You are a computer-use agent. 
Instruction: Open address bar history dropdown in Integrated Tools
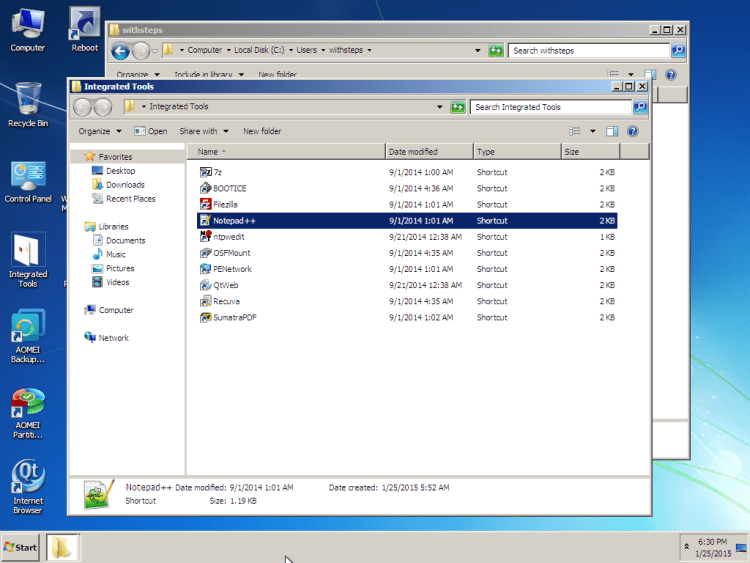pos(440,107)
